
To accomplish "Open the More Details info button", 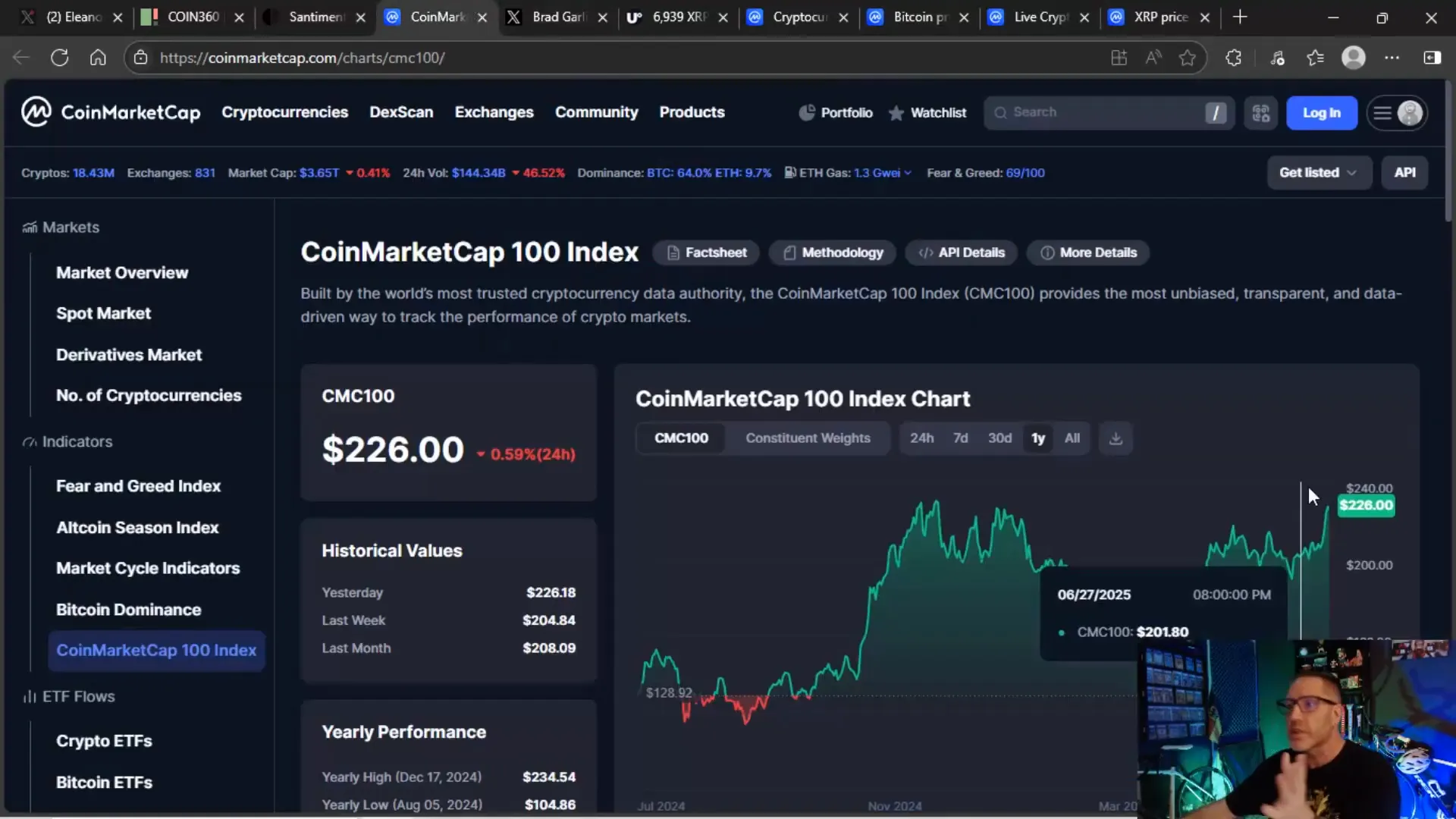I will tap(1088, 253).
